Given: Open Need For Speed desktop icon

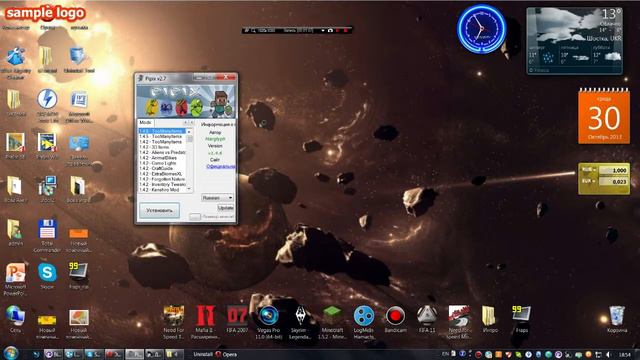Looking at the screenshot, I should point(174,322).
